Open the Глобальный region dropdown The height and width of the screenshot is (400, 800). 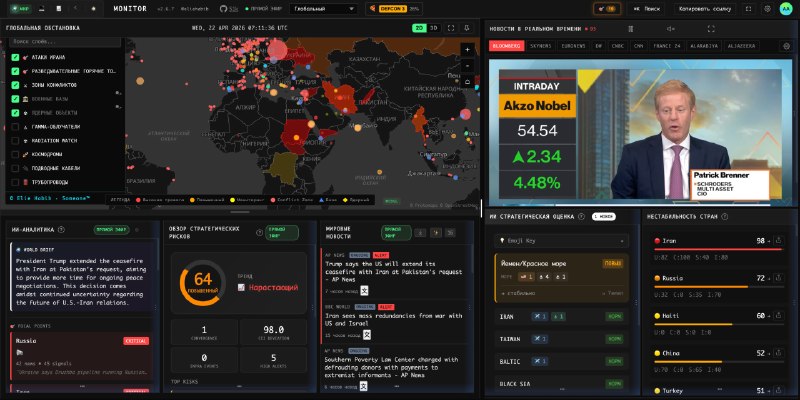point(323,9)
